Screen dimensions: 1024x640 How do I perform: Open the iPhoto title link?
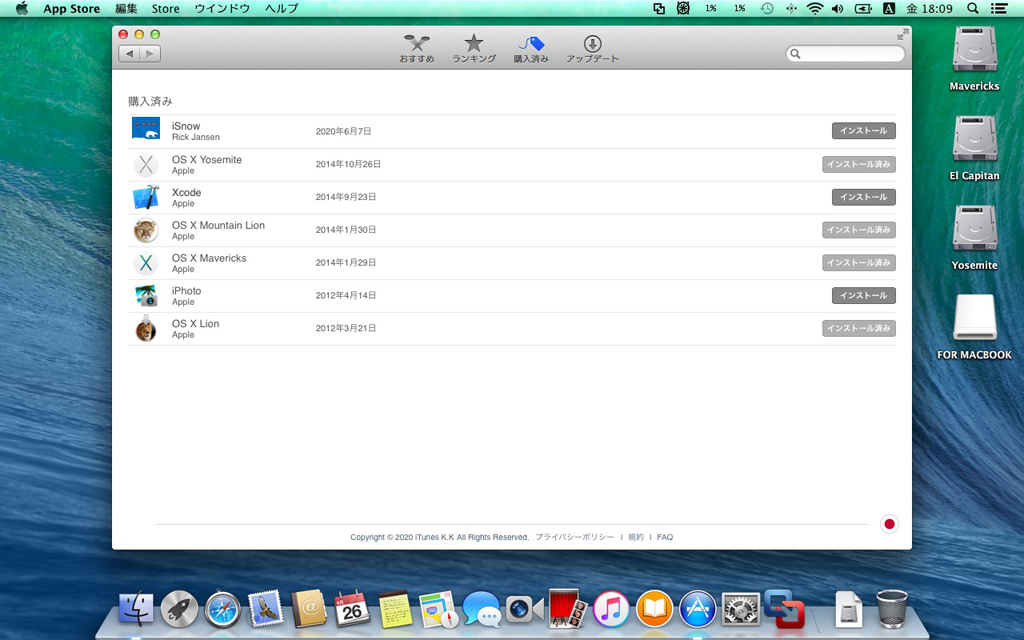tap(186, 291)
